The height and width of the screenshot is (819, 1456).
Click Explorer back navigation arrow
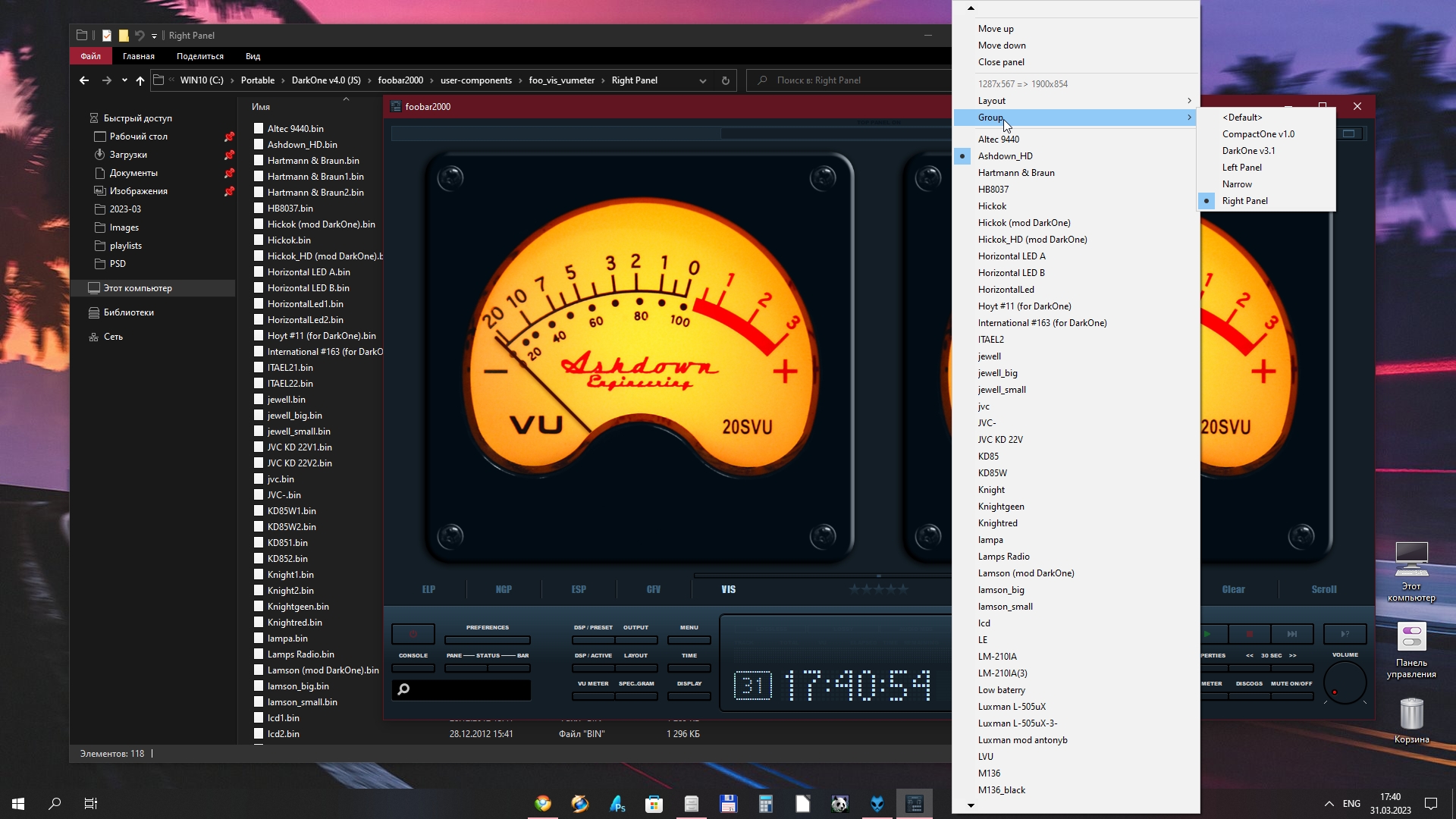coord(84,80)
